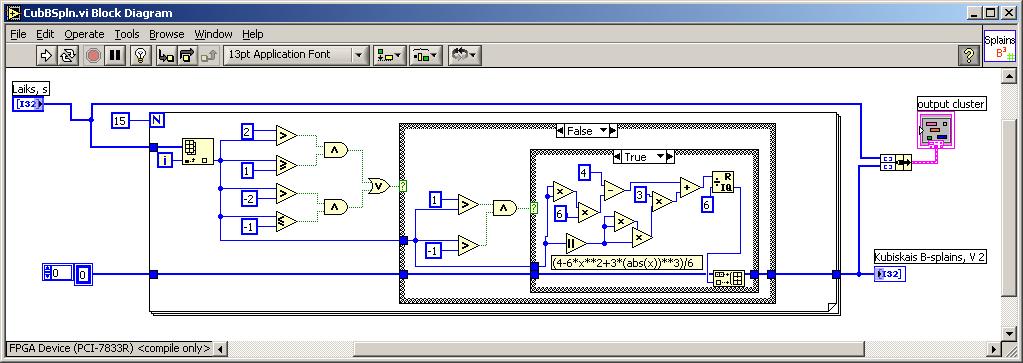The image size is (1023, 363).
Task: Open the Edit menu
Action: 45,34
